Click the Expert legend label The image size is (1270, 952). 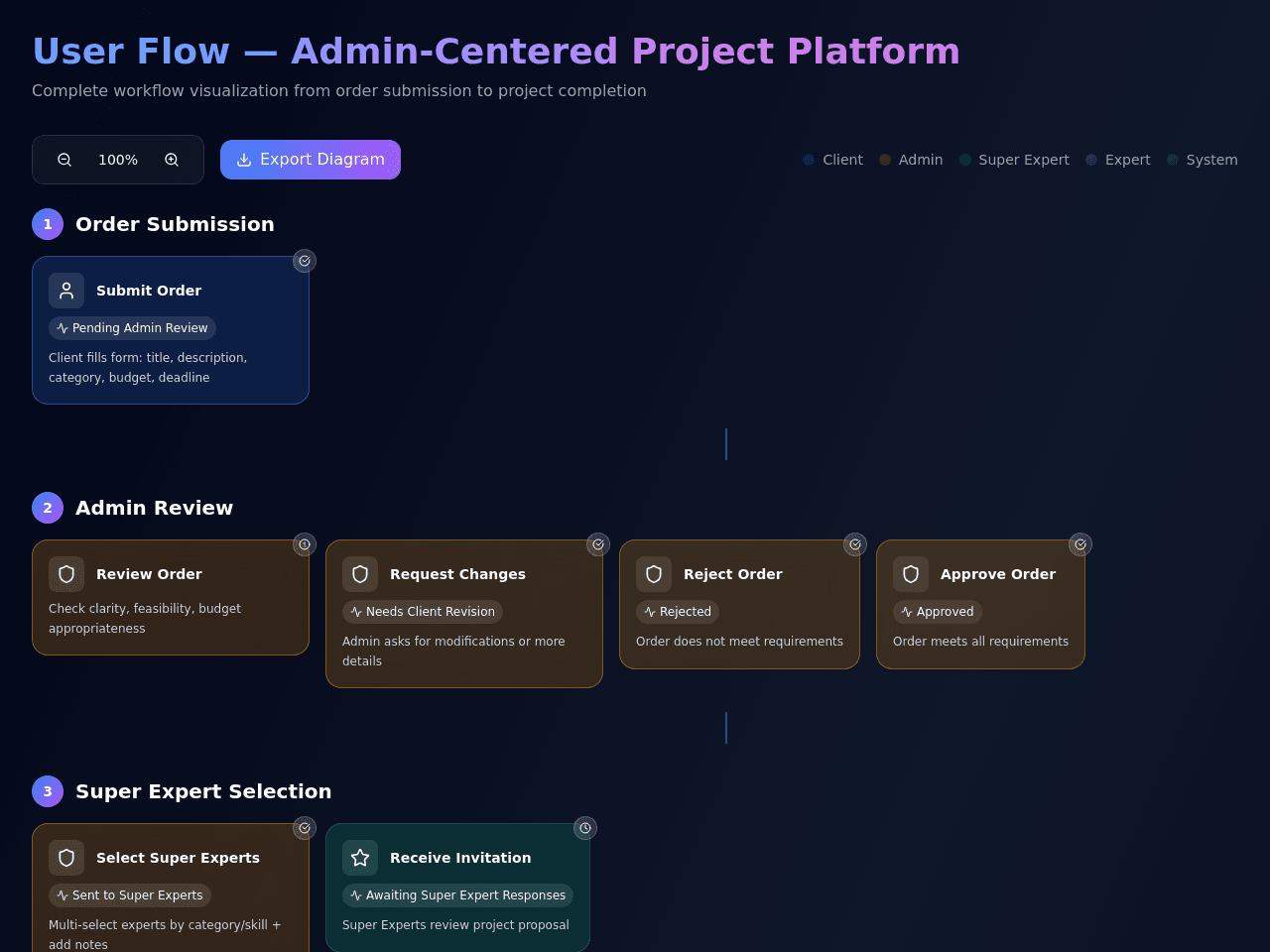coord(1128,160)
